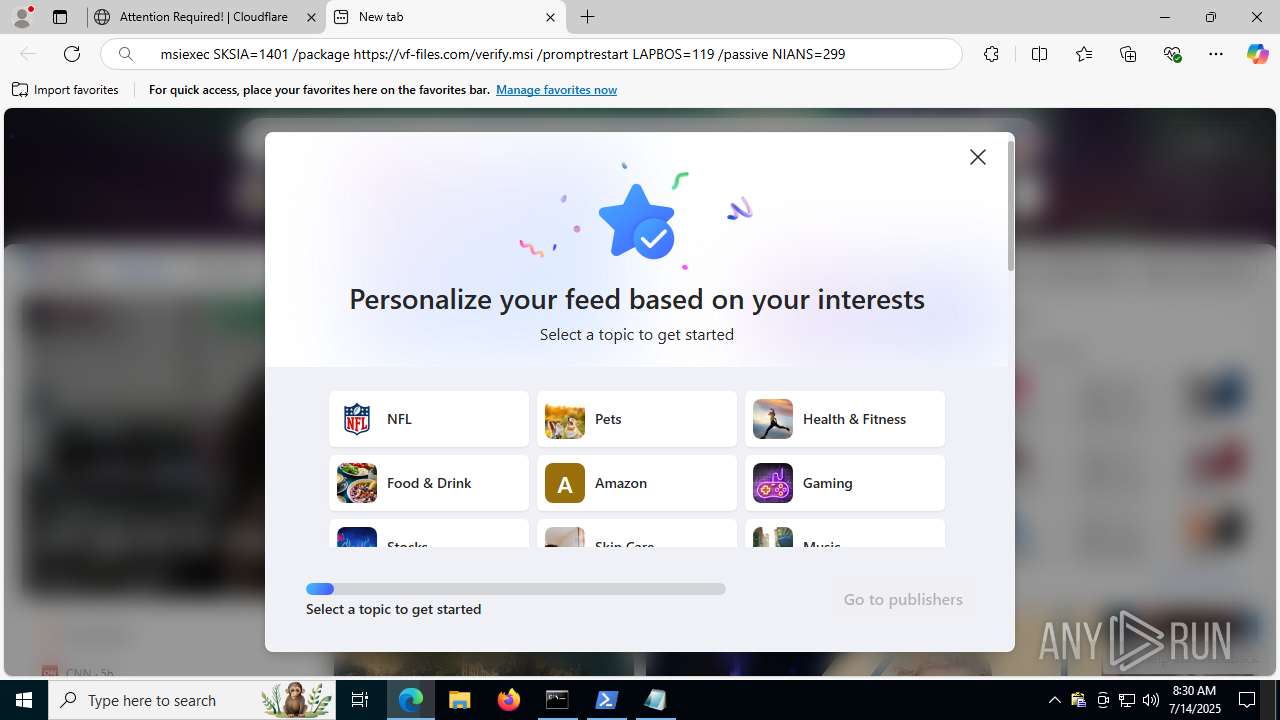Image resolution: width=1280 pixels, height=720 pixels.
Task: Open Favorites star icon
Action: pyautogui.click(x=1084, y=54)
